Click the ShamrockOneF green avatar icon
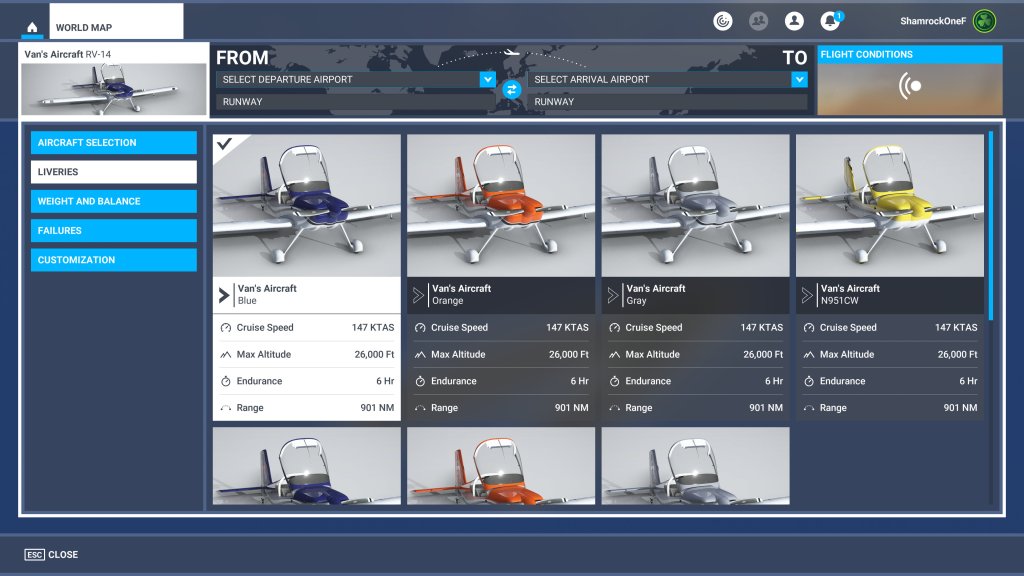Image resolution: width=1024 pixels, height=576 pixels. [984, 21]
